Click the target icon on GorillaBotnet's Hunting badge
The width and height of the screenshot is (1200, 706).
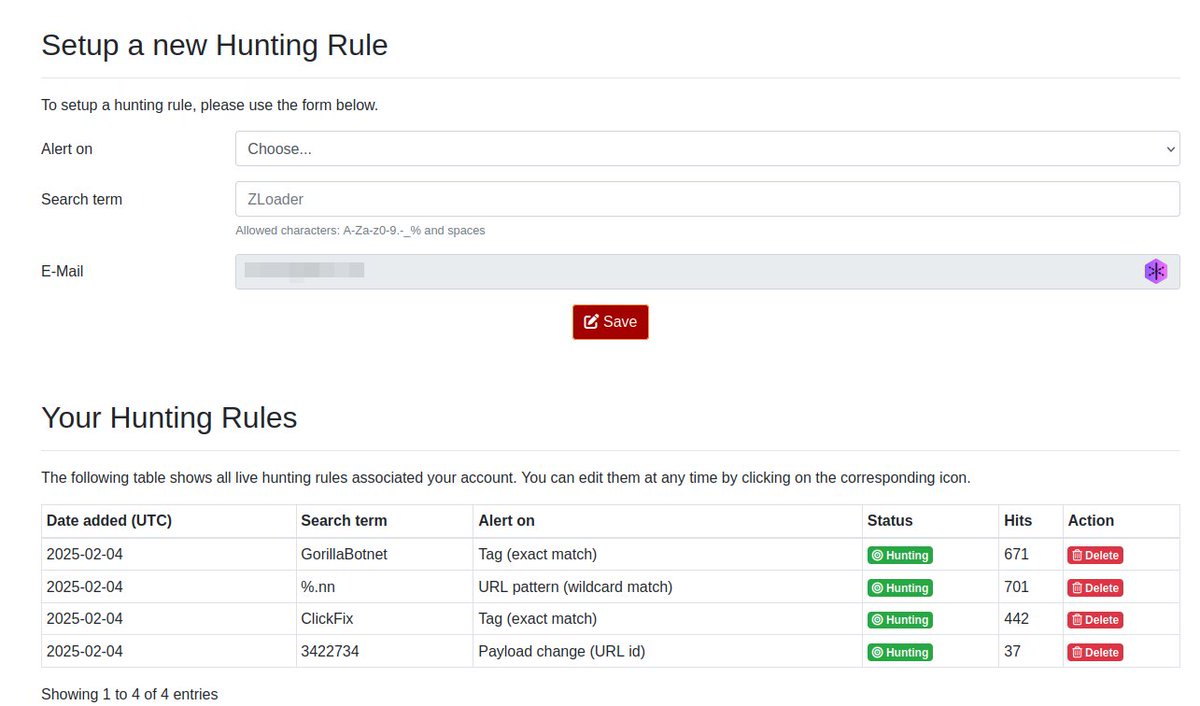(x=878, y=554)
